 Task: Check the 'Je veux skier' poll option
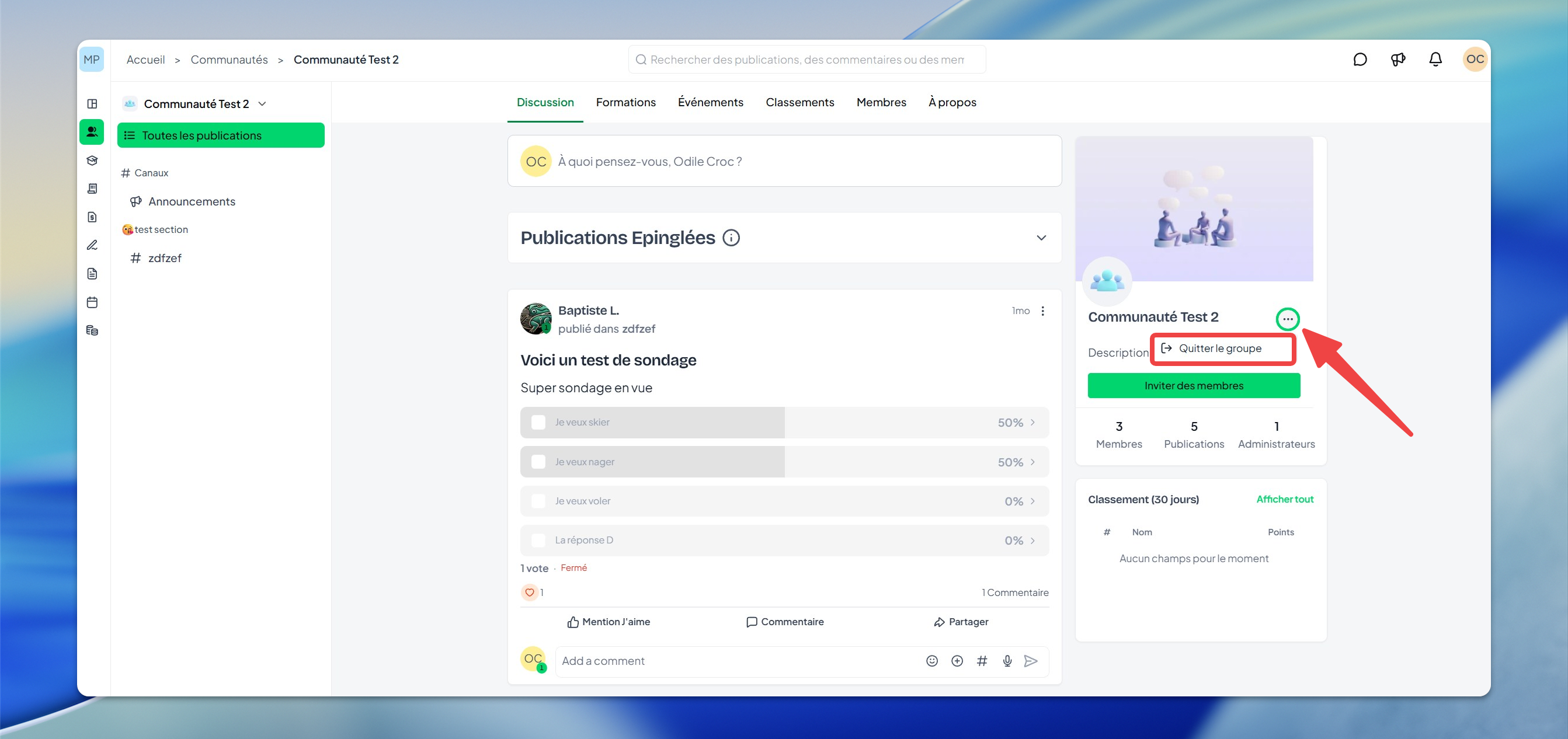538,423
